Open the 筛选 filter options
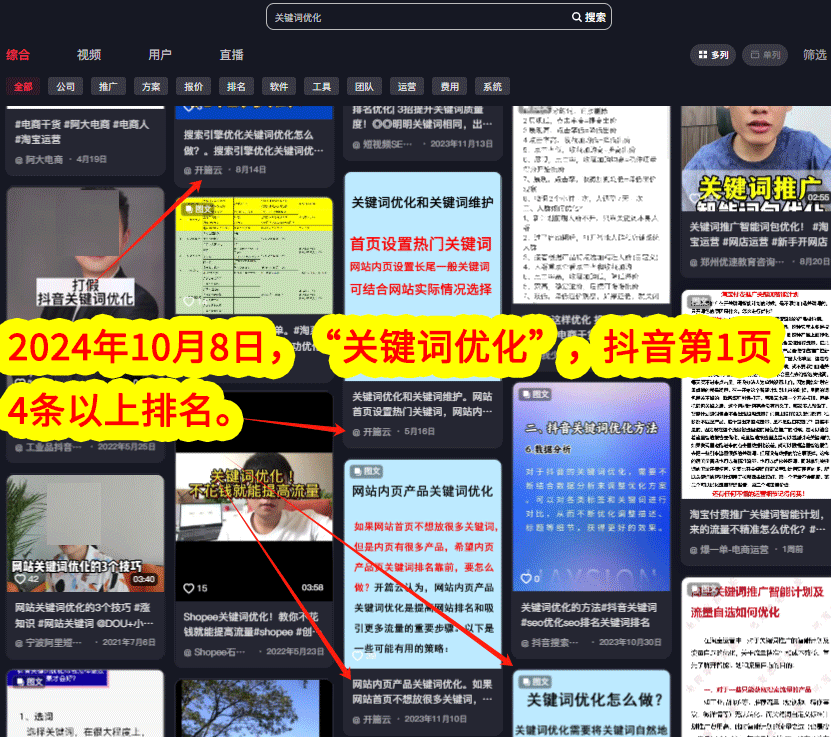831x737 pixels. (x=815, y=55)
